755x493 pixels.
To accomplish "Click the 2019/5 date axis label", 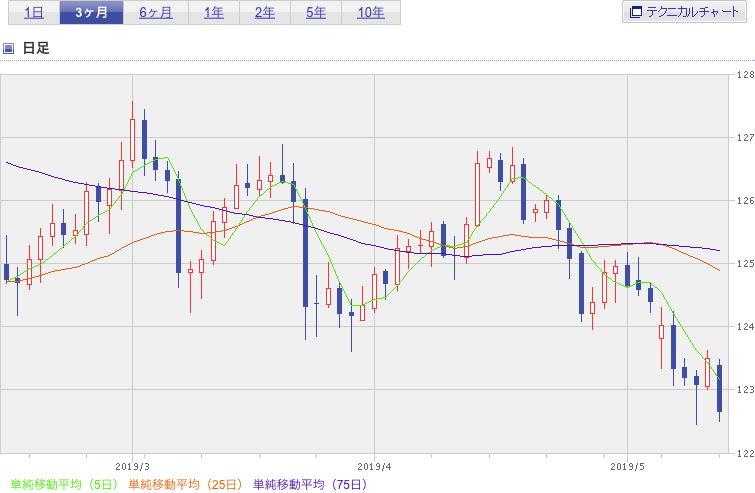I will [x=627, y=467].
